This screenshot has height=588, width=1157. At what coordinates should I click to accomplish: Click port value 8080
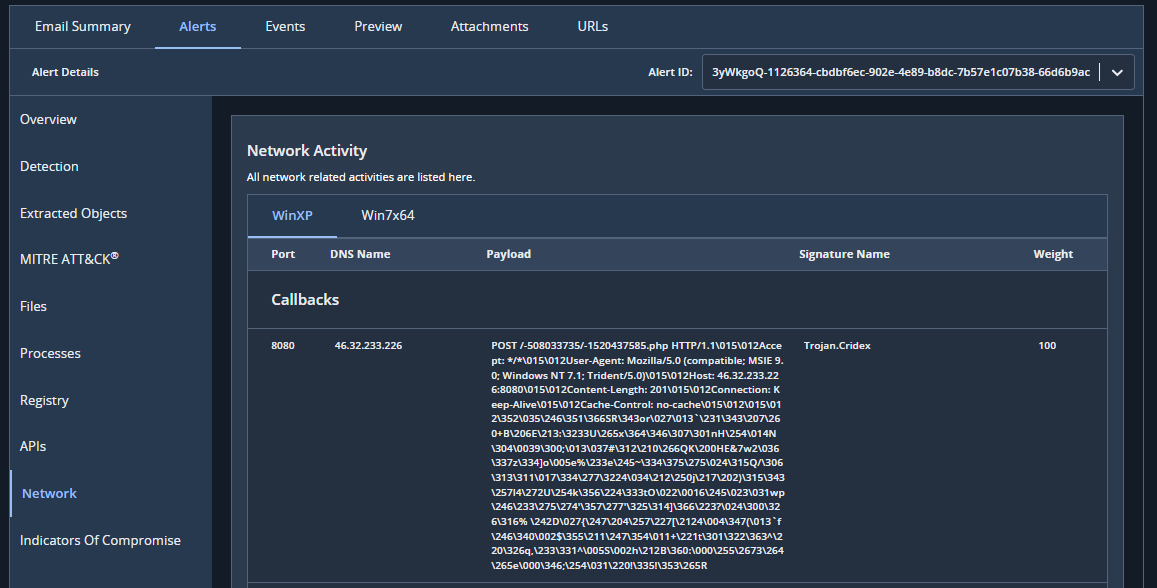coord(283,345)
